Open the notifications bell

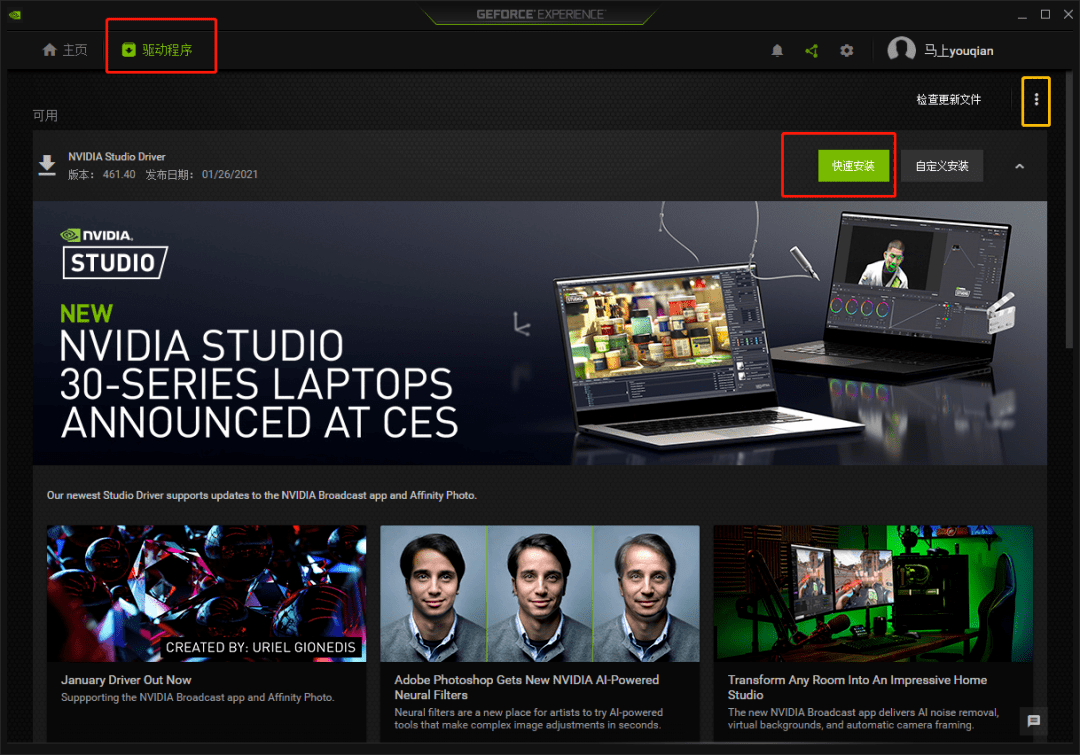point(777,50)
